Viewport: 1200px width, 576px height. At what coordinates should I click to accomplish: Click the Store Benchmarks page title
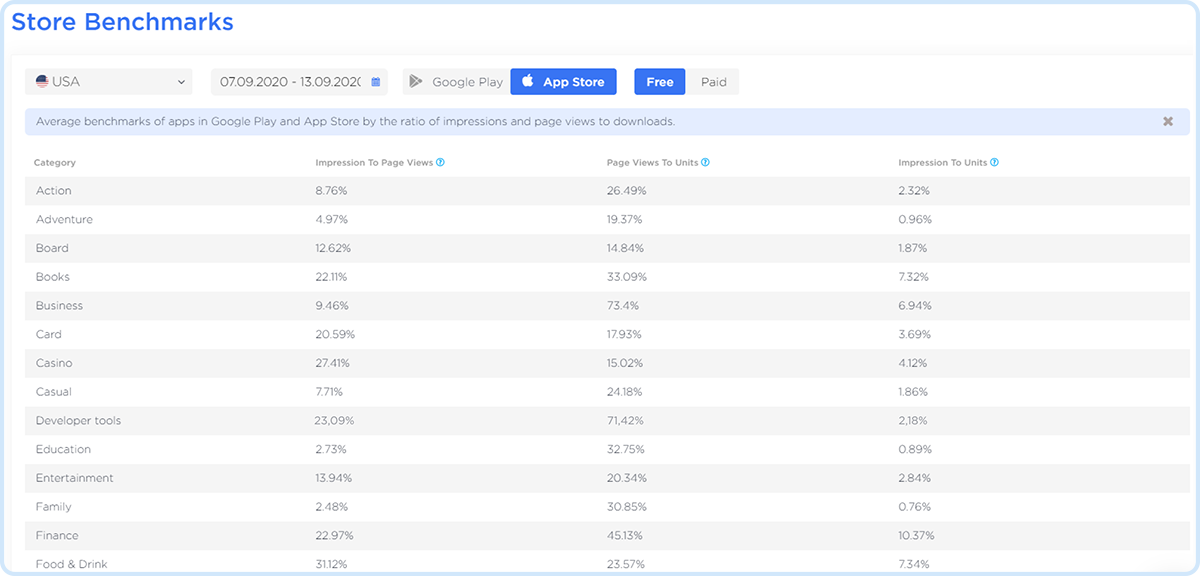[122, 22]
